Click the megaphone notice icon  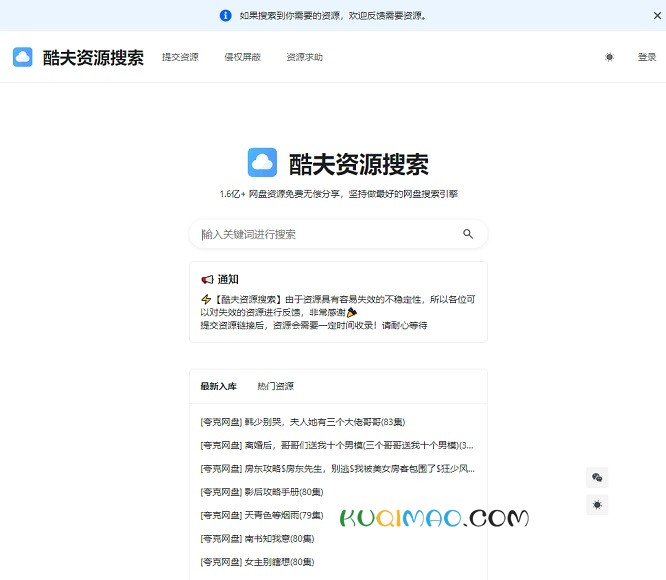click(x=207, y=279)
